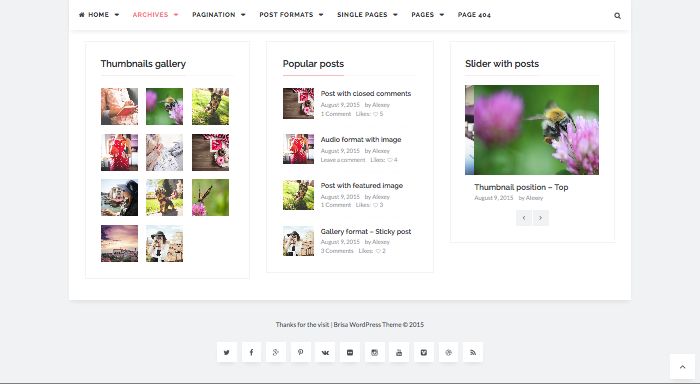
Task: Go to previous slide in posts slider
Action: 524,218
